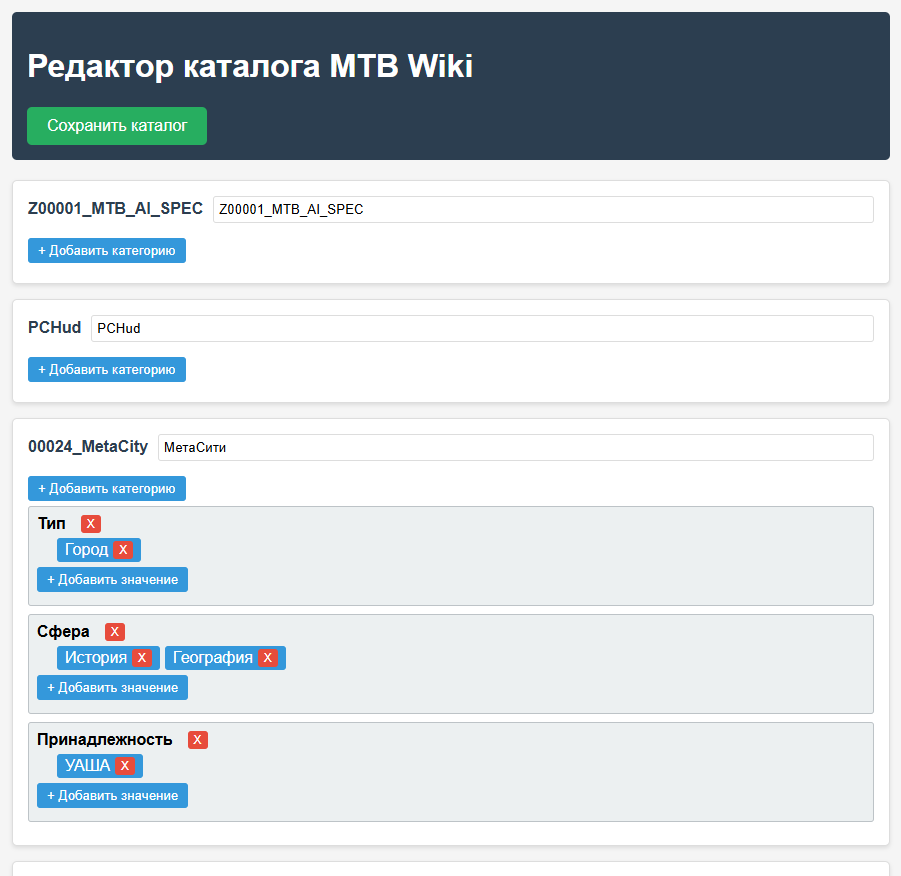Select the УАША tag text
This screenshot has height=876, width=901.
pos(87,766)
